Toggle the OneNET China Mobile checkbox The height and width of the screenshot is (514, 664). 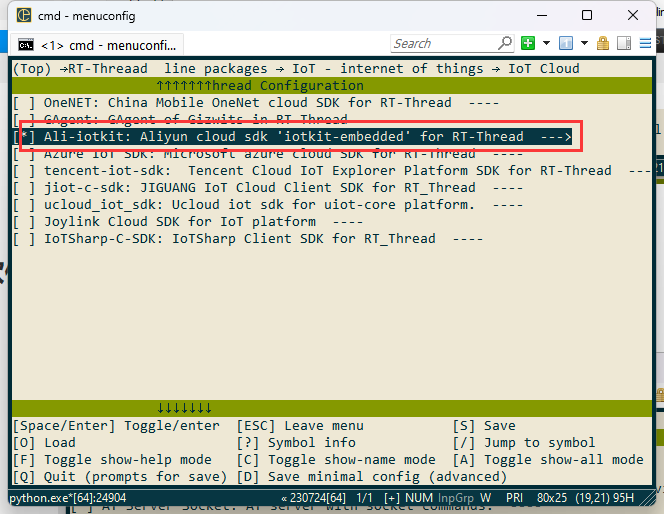(x=24, y=103)
